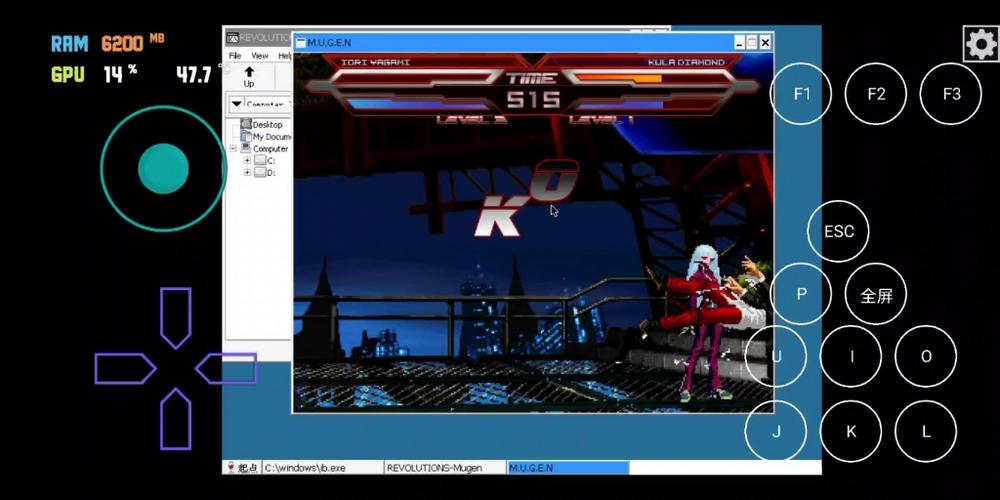Image resolution: width=1000 pixels, height=500 pixels.
Task: Tap the D-pad left arrow
Action: point(125,369)
